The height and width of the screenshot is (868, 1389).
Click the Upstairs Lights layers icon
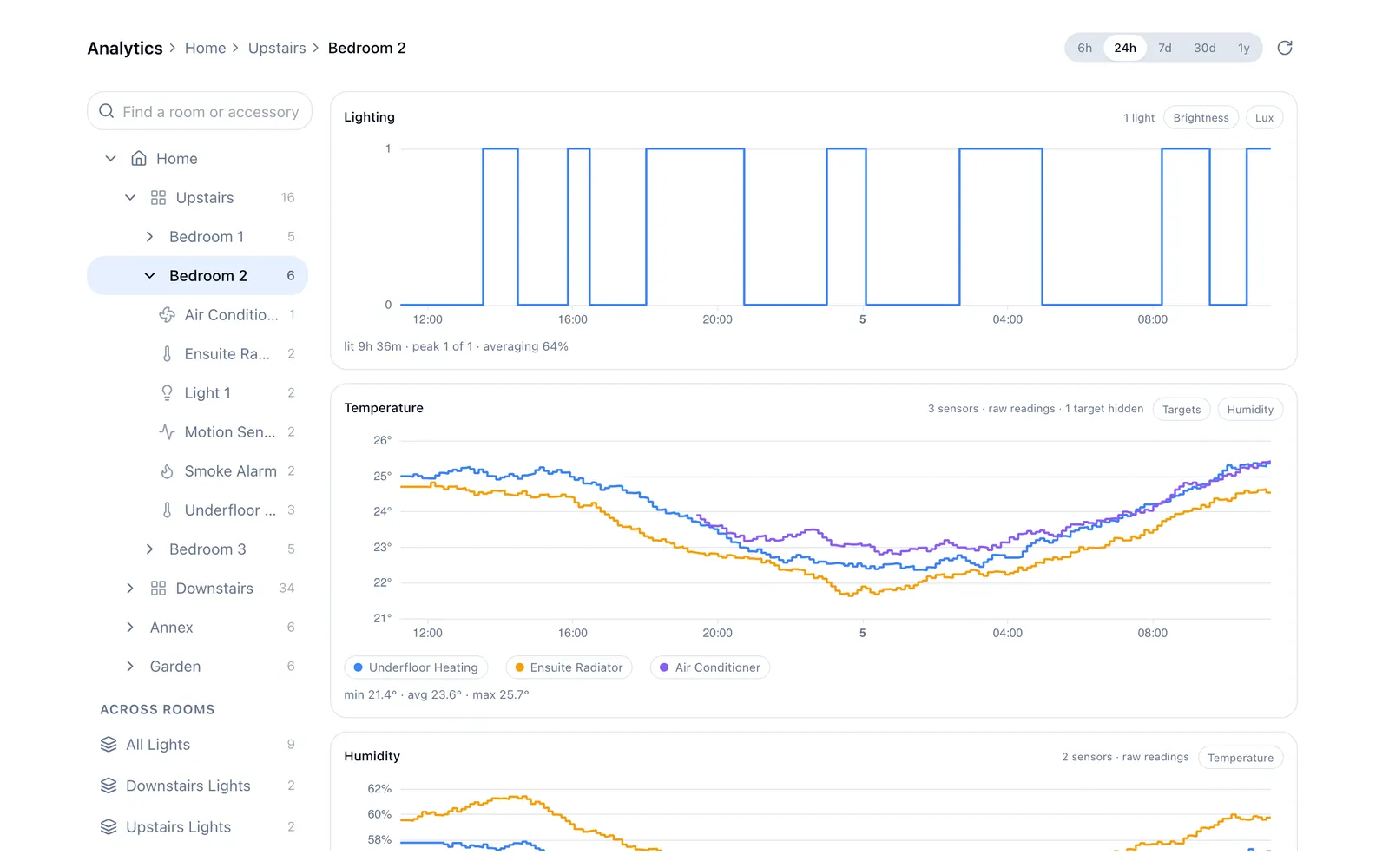[109, 827]
